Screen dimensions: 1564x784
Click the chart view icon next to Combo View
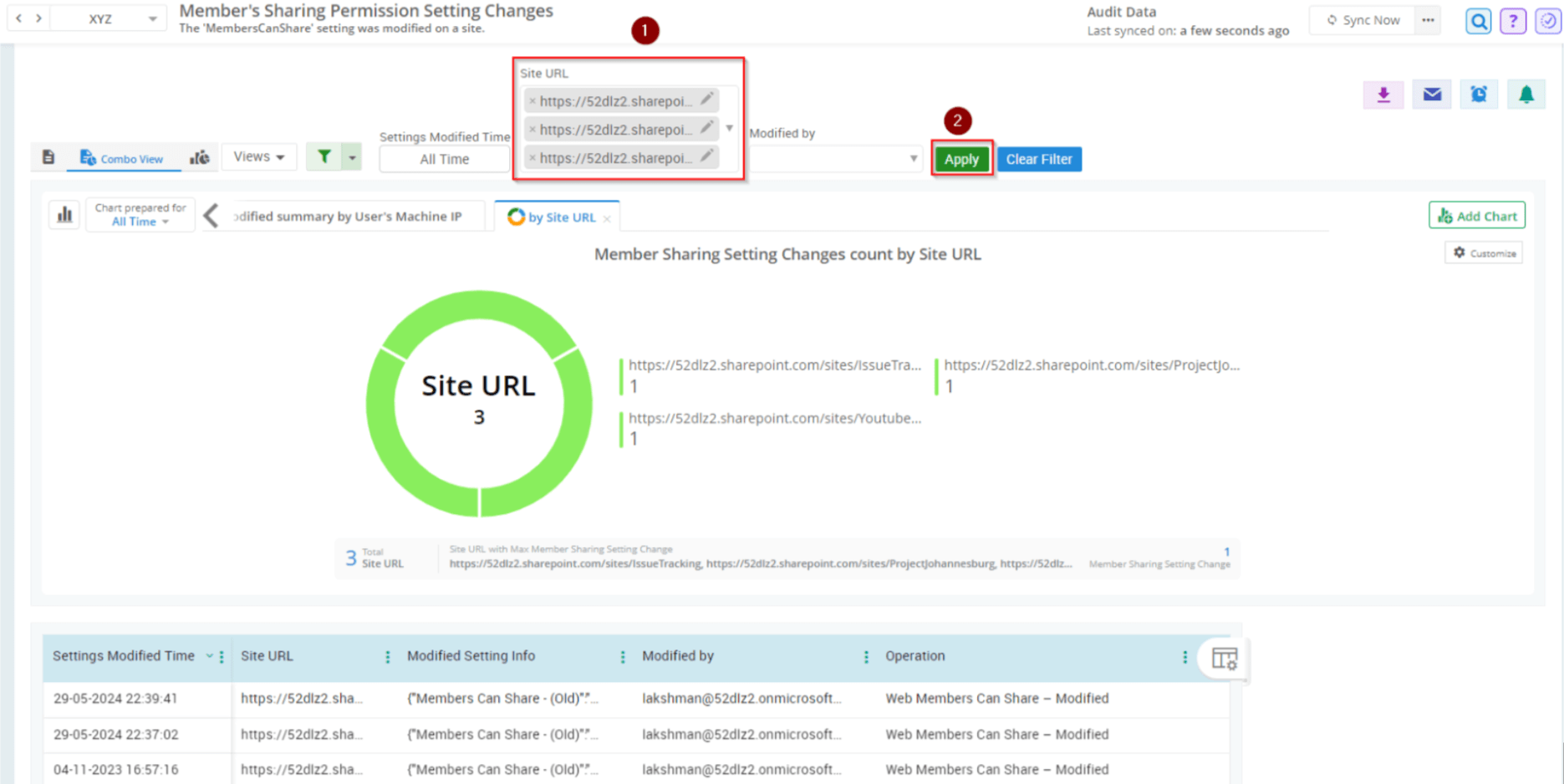[x=199, y=156]
